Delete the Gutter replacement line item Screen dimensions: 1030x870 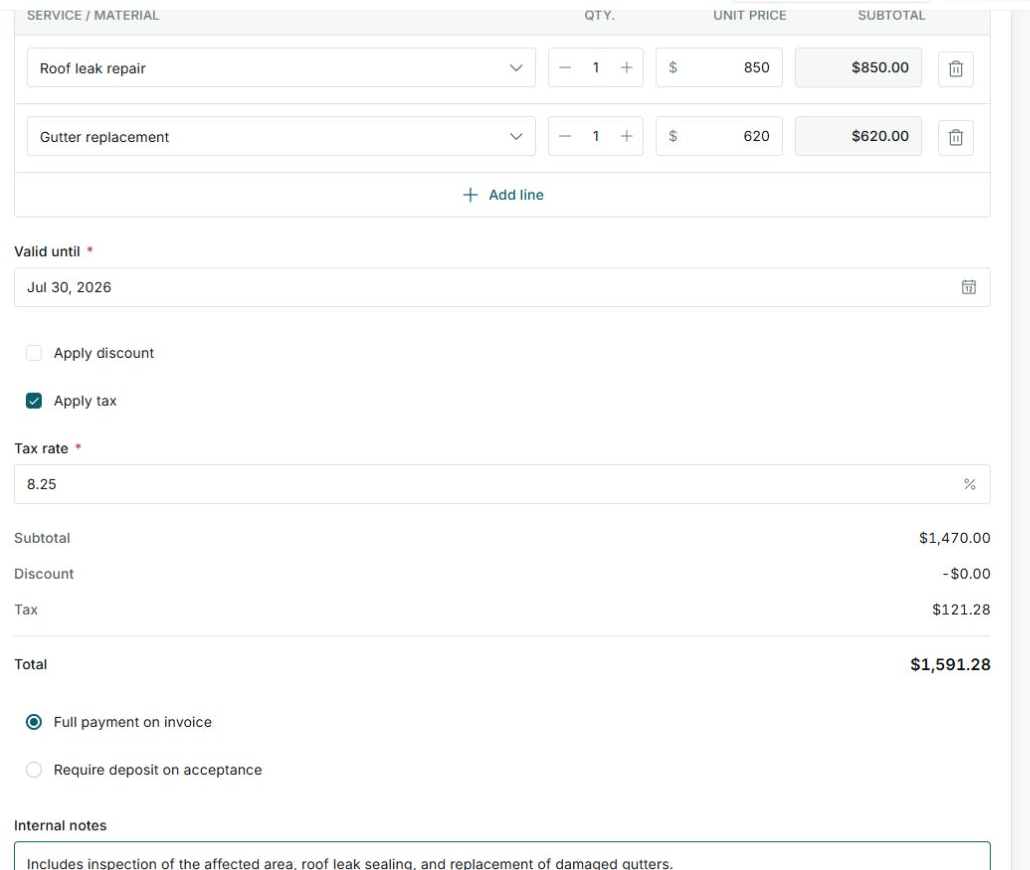pyautogui.click(x=955, y=137)
